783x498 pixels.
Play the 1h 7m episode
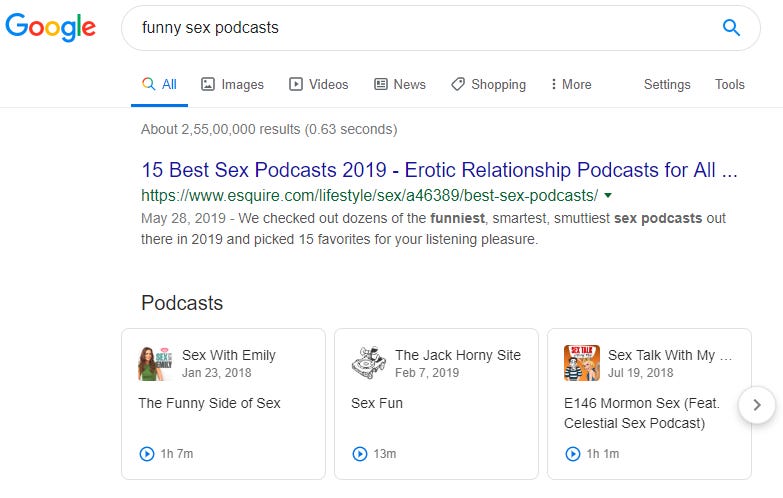click(147, 454)
